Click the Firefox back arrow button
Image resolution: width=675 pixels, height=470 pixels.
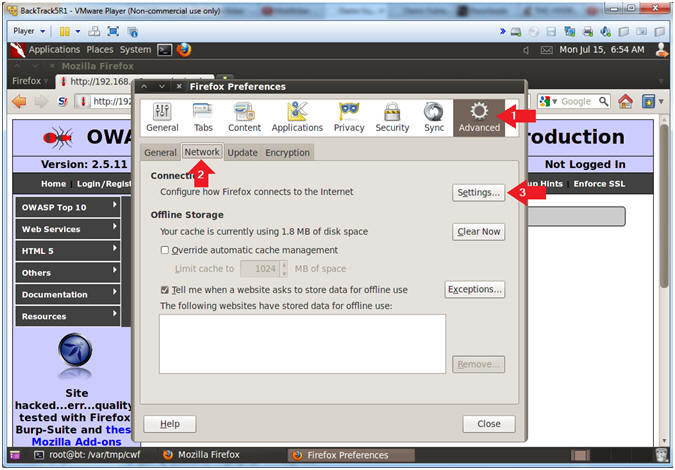pos(19,102)
